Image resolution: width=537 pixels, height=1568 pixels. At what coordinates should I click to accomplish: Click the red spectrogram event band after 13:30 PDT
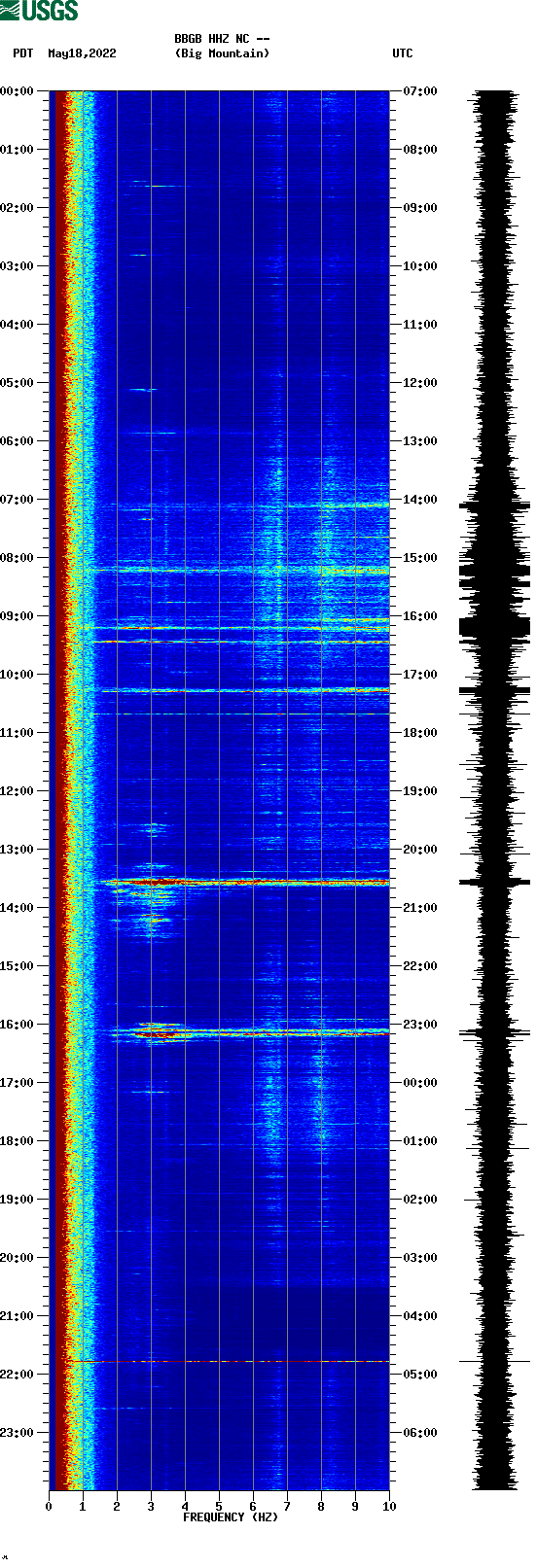(243, 883)
